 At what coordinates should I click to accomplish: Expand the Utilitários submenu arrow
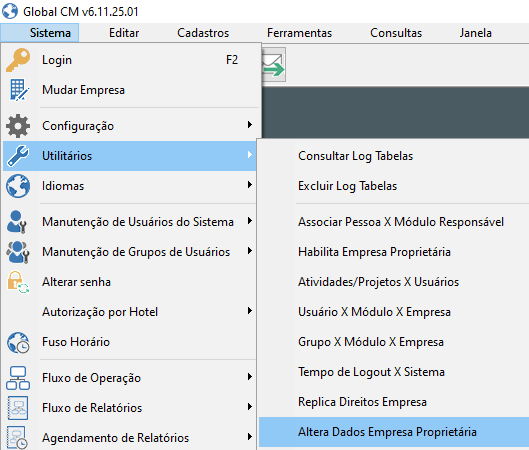point(250,154)
